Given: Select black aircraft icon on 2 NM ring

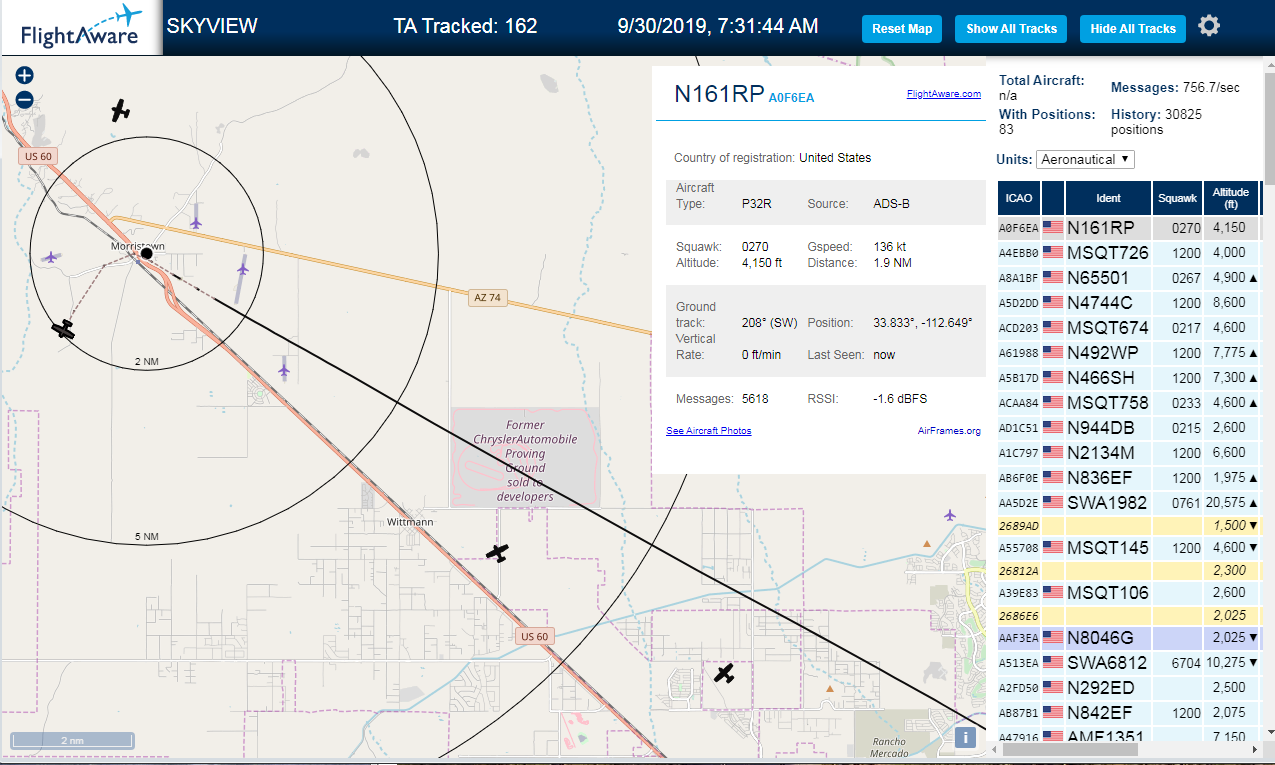Looking at the screenshot, I should (x=64, y=329).
